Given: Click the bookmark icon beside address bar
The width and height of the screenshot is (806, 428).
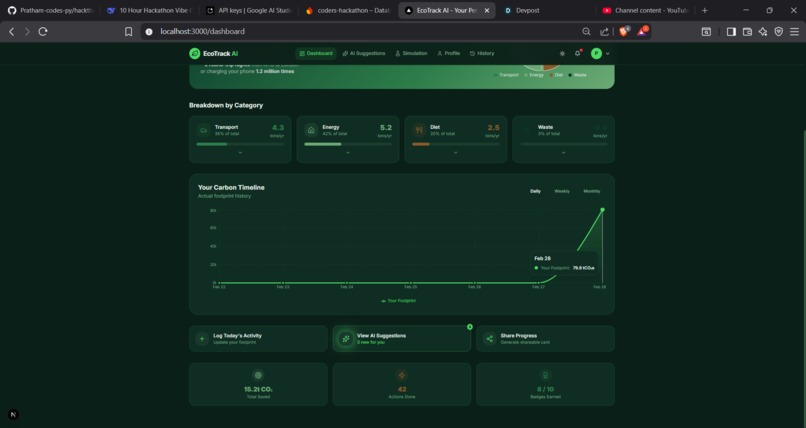Looking at the screenshot, I should (x=129, y=31).
